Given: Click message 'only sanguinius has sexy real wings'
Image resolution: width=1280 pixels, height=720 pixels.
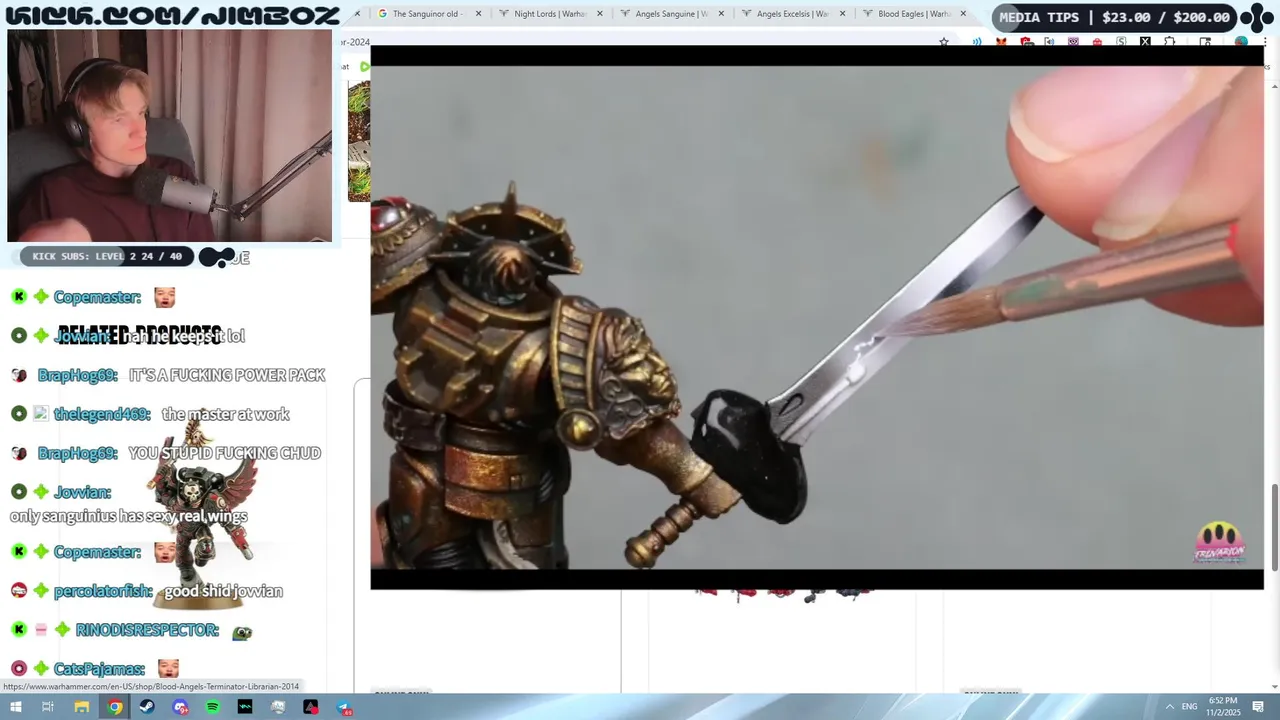Looking at the screenshot, I should tap(129, 516).
